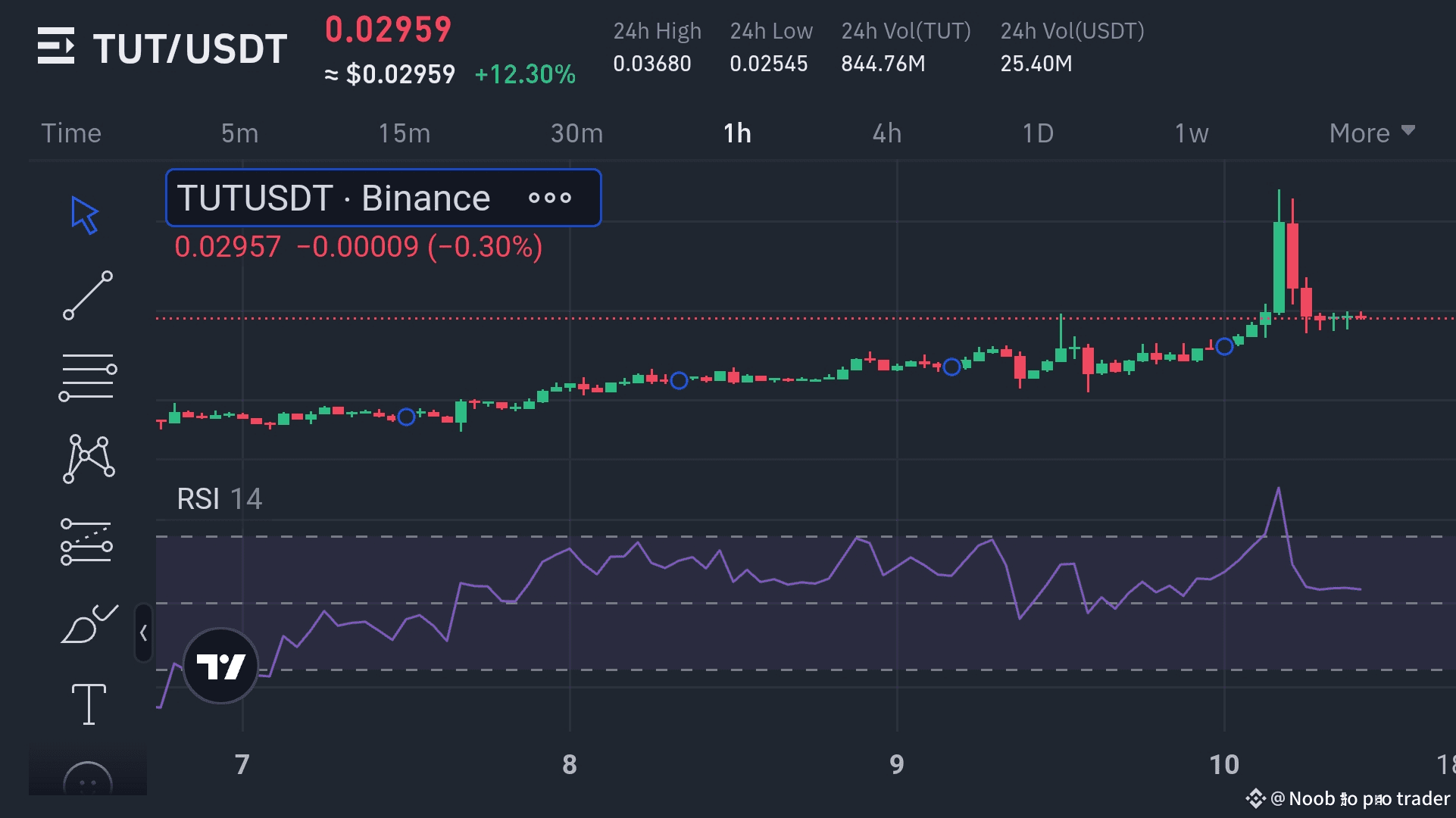
Task: Switch to the 4h timeframe
Action: coord(887,133)
